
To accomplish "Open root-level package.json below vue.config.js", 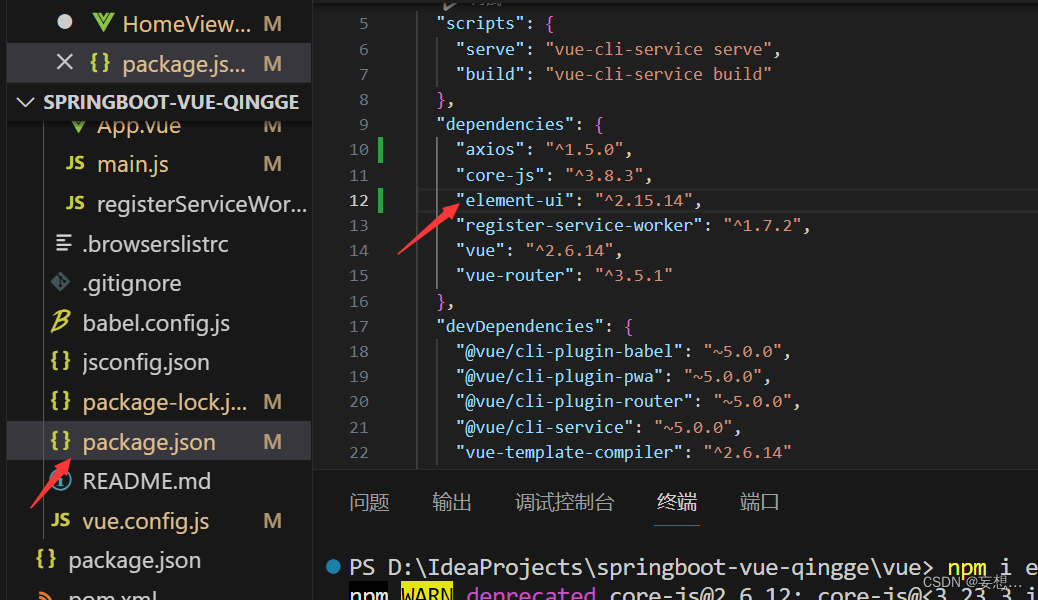I will pos(135,561).
